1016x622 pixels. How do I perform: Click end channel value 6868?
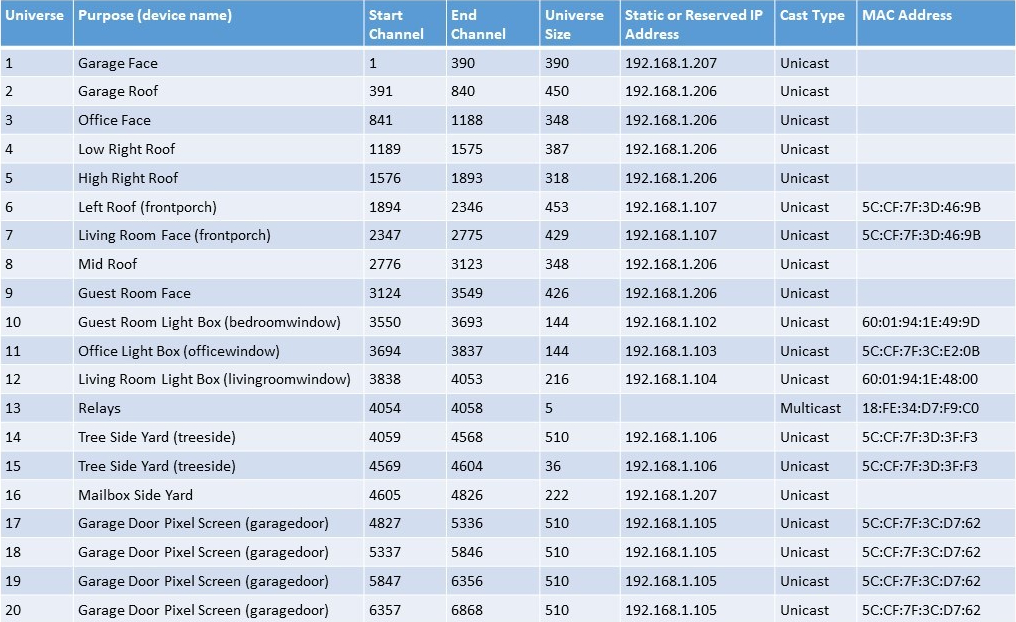(x=467, y=610)
